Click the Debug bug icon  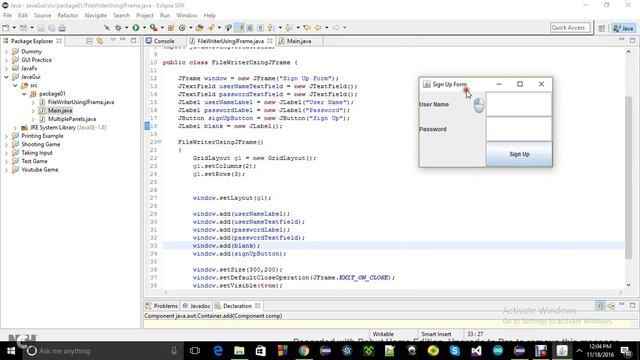[118, 27]
